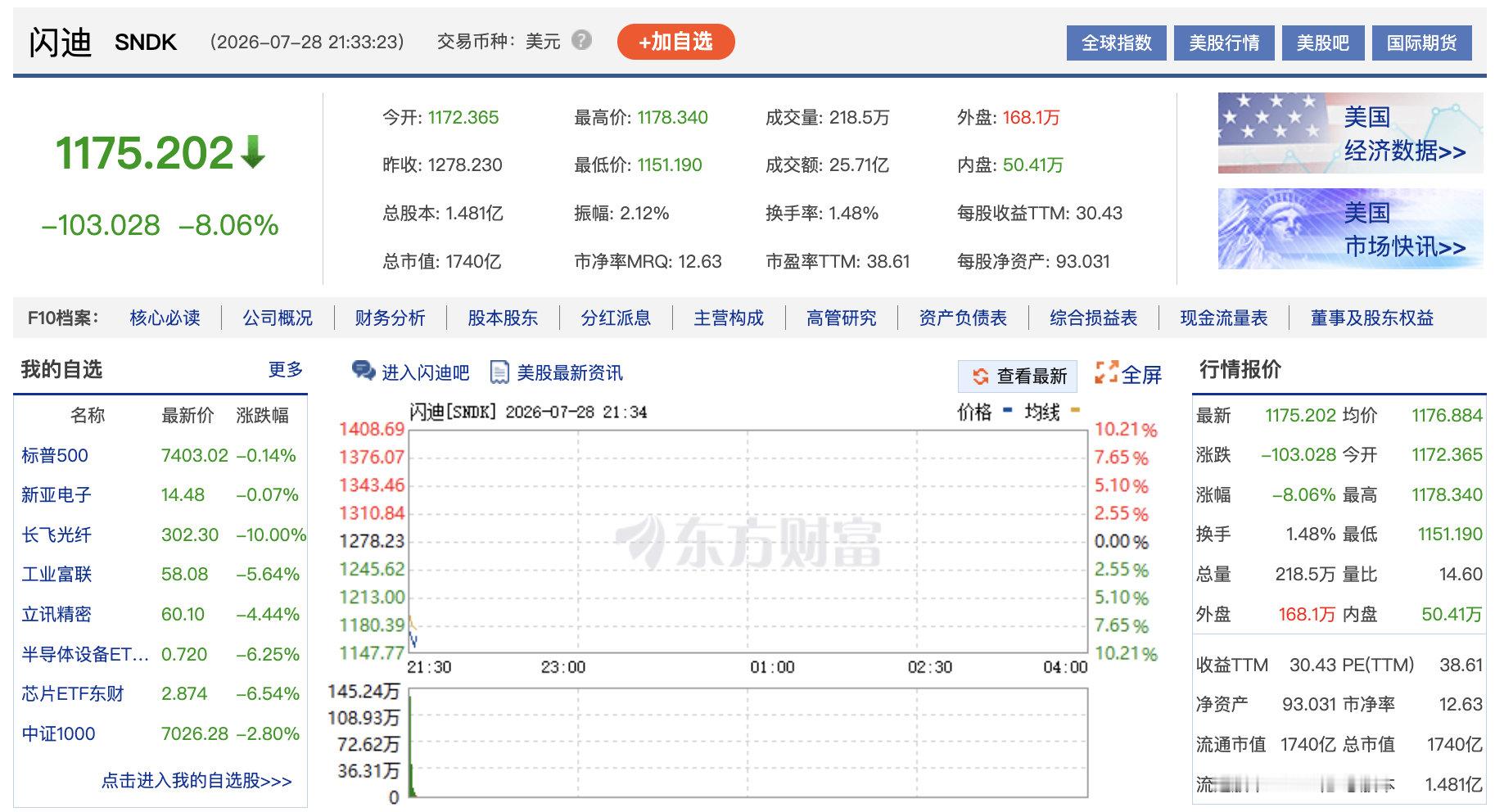Screen dimensions: 1495x812
Task: Open 现金流量表 F10 tab
Action: click(x=1224, y=318)
